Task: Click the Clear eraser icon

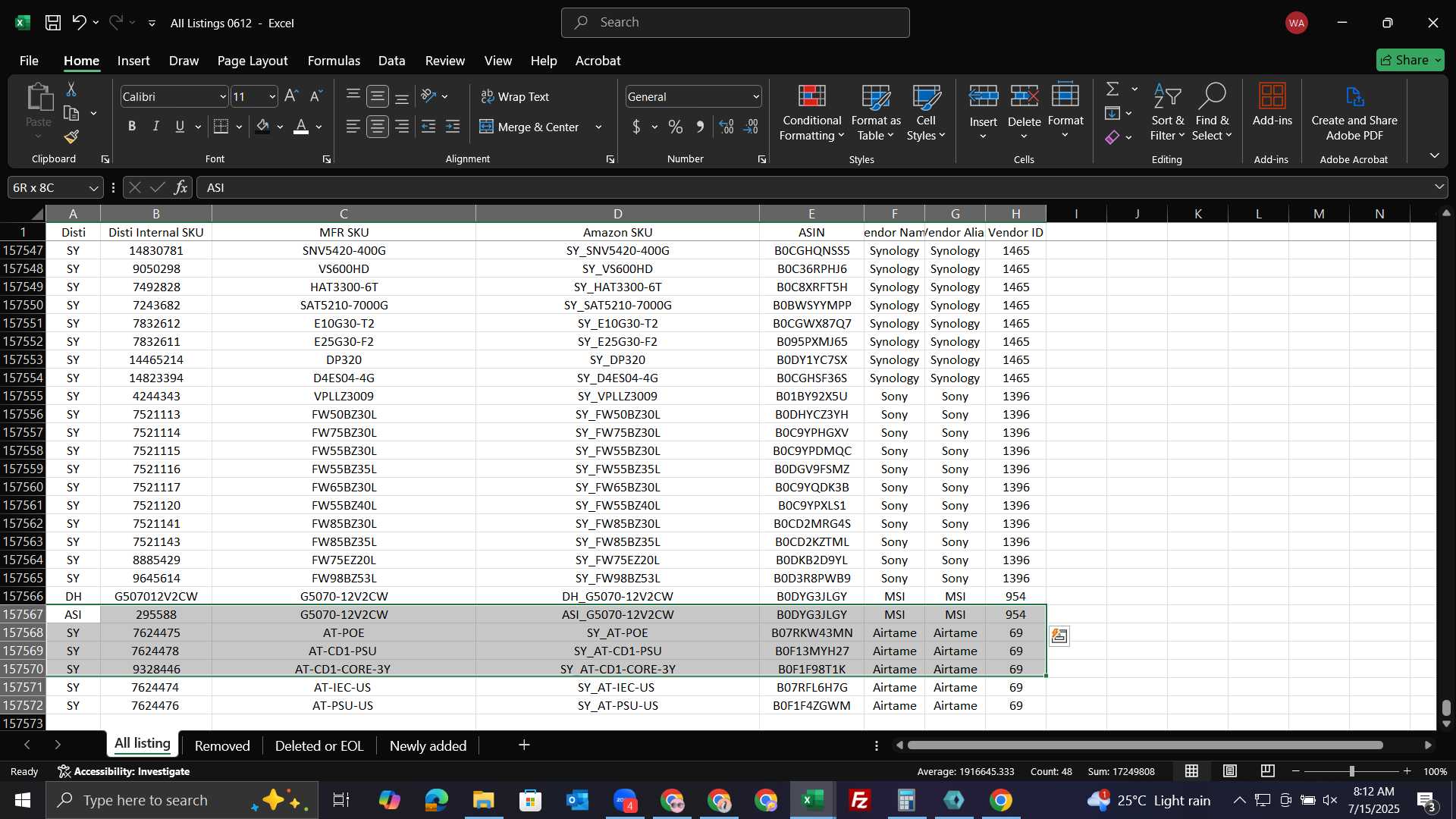Action: point(1112,137)
